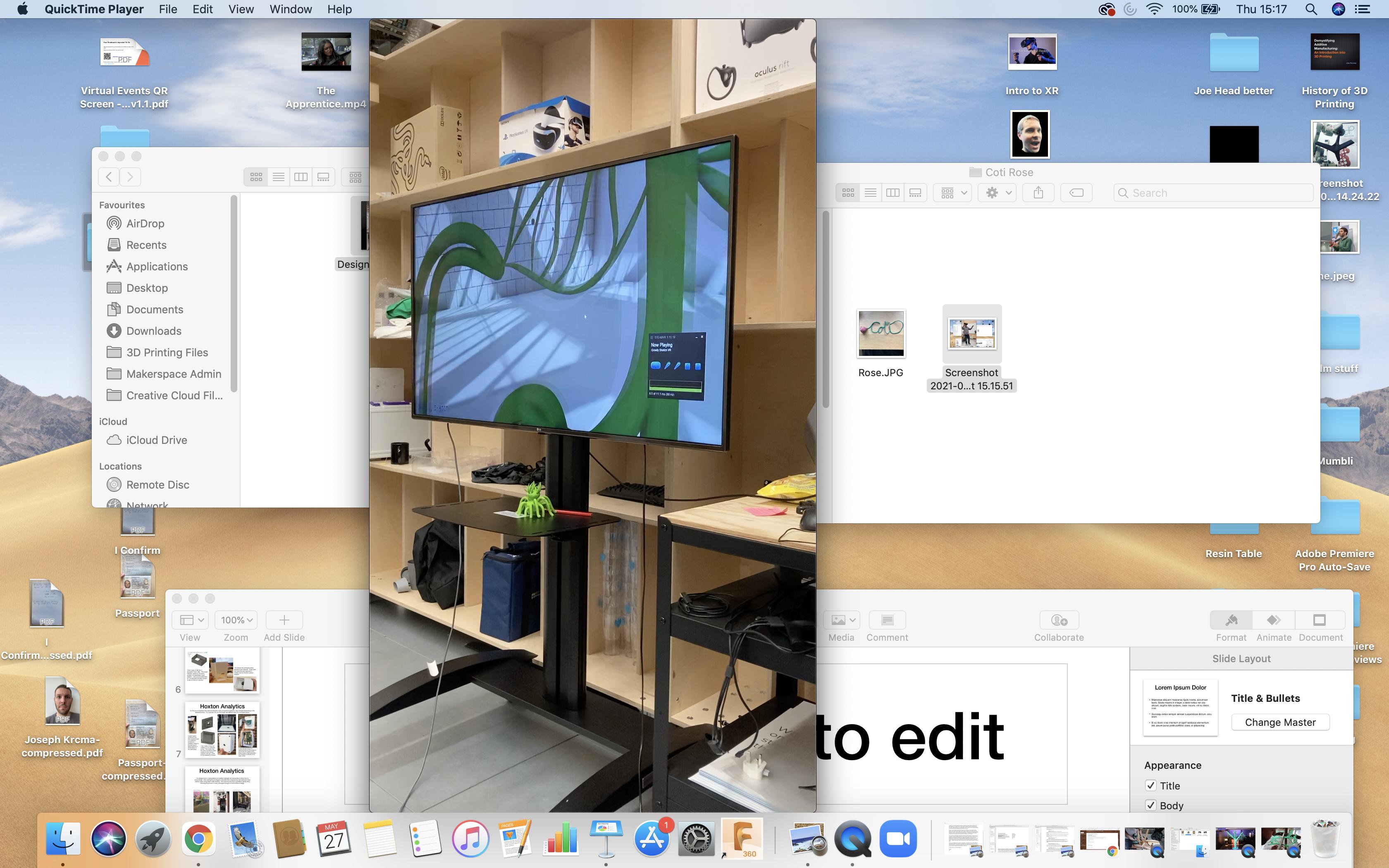The height and width of the screenshot is (868, 1389).
Task: Select Intro to XR desktop file
Action: coord(1032,52)
